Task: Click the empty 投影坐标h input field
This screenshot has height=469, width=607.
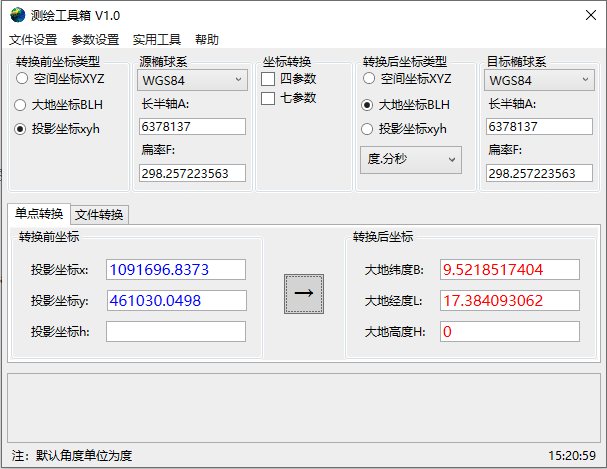Action: (x=176, y=331)
